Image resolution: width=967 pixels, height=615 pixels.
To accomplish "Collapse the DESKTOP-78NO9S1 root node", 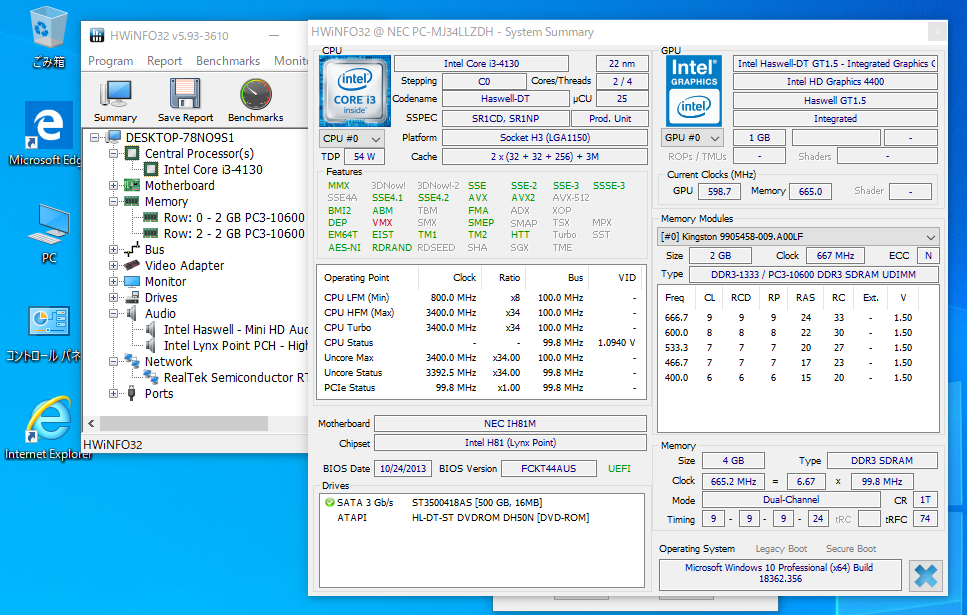I will pos(94,138).
